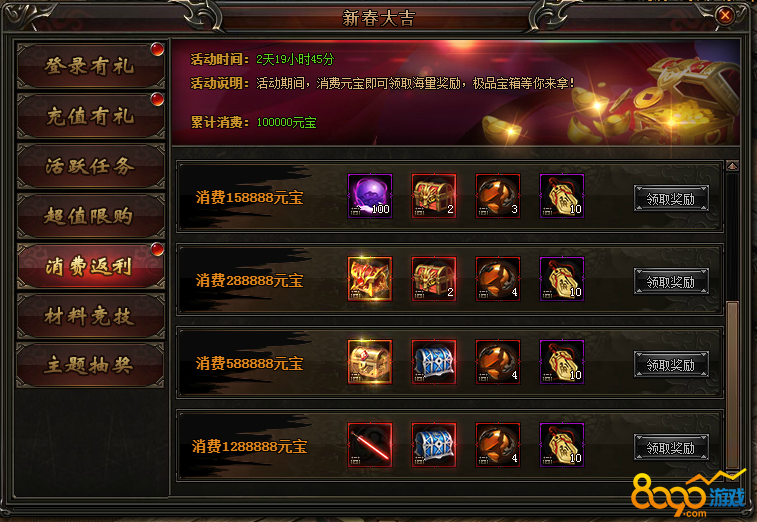Click the flaming red armor reward icon
757x522 pixels.
[370, 279]
